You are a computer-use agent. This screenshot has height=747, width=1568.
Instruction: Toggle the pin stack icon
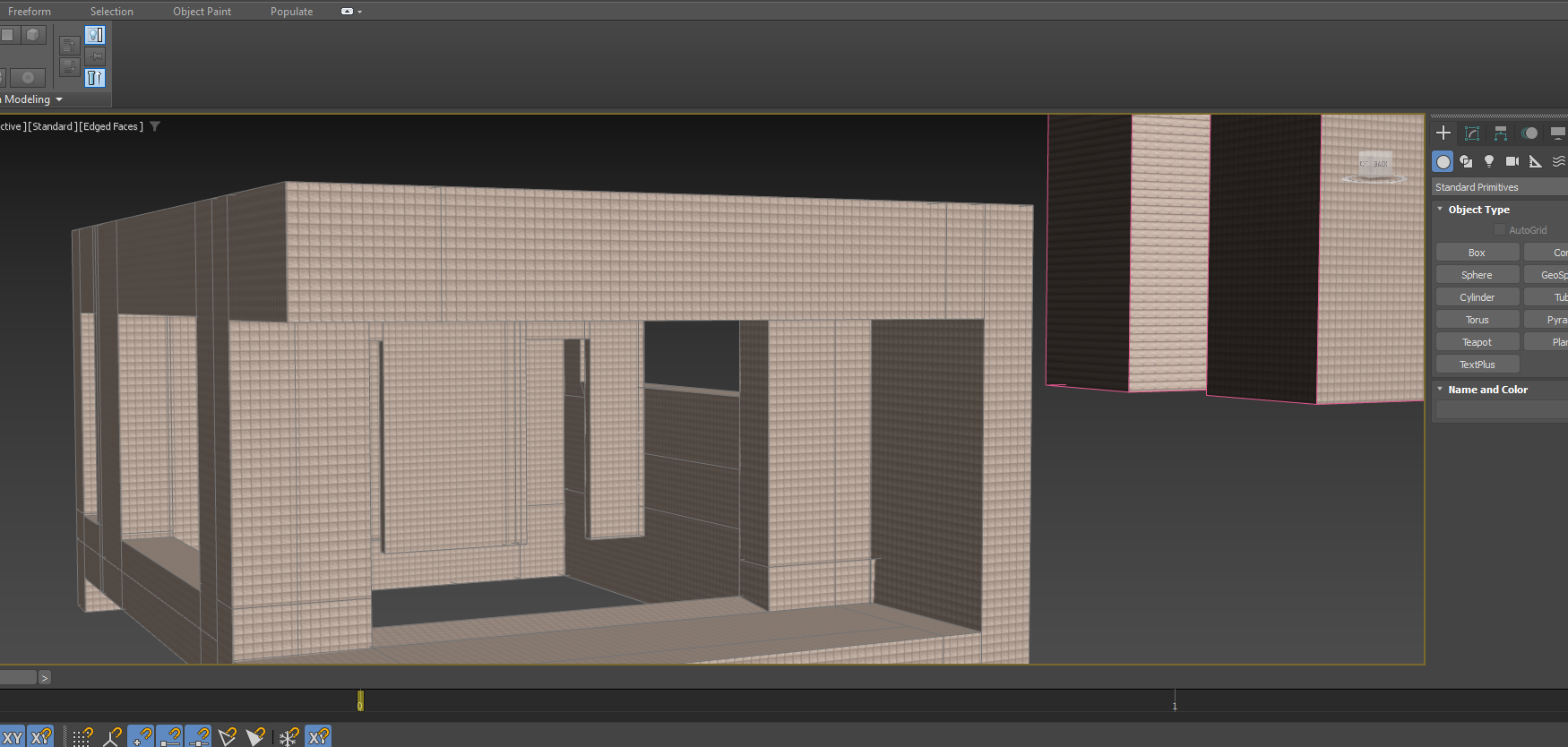(x=95, y=56)
